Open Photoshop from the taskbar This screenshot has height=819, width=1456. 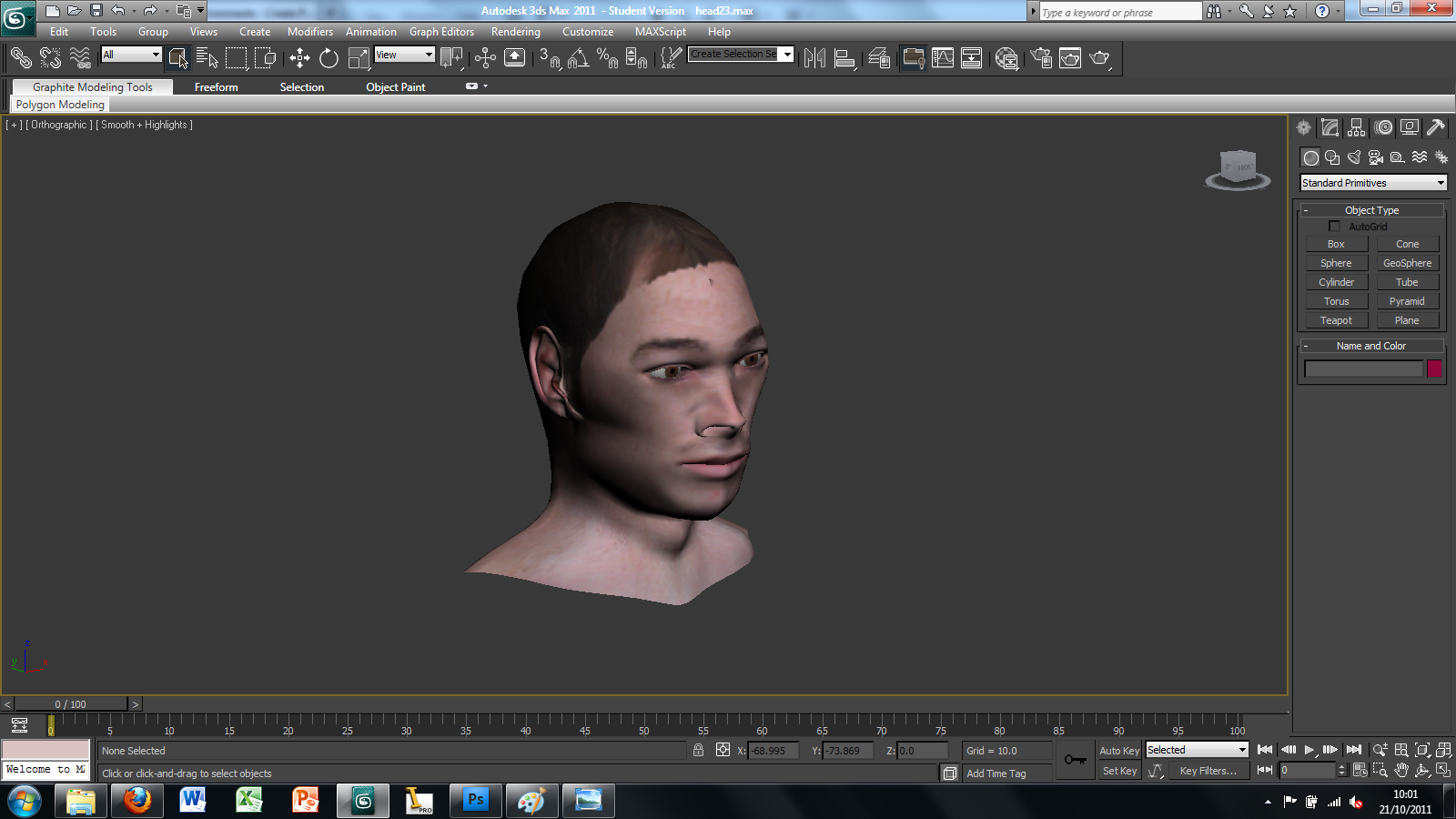point(475,802)
